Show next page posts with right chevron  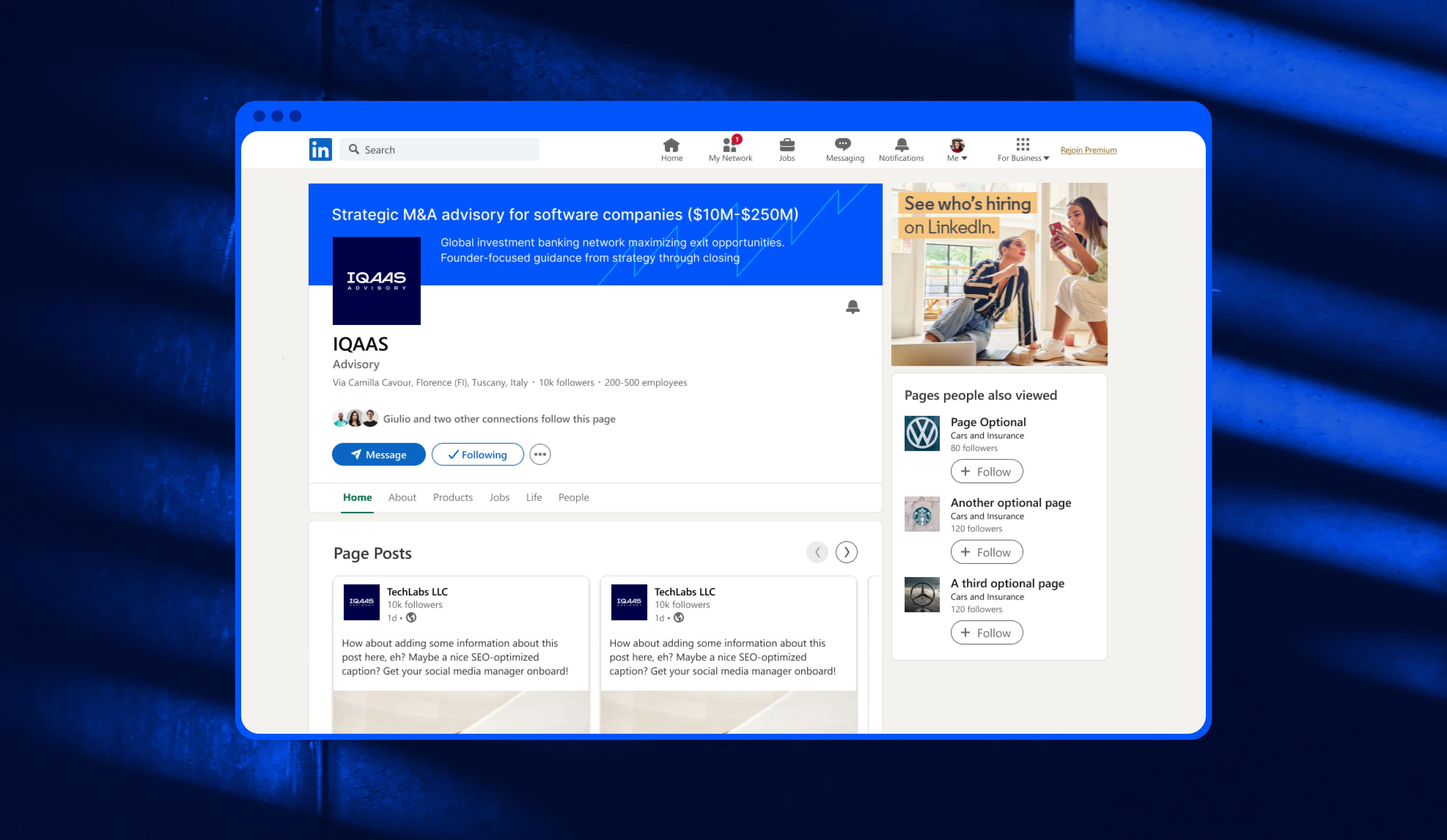coord(846,552)
